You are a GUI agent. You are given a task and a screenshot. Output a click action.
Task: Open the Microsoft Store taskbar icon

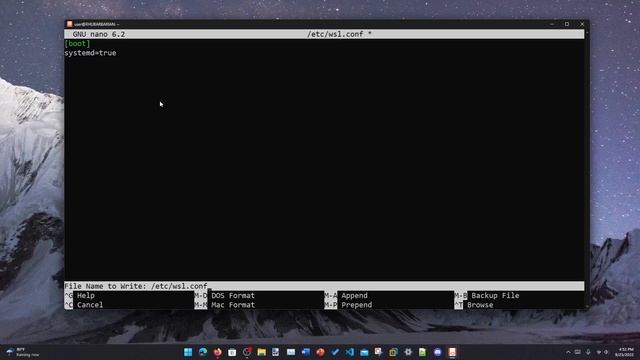point(232,352)
